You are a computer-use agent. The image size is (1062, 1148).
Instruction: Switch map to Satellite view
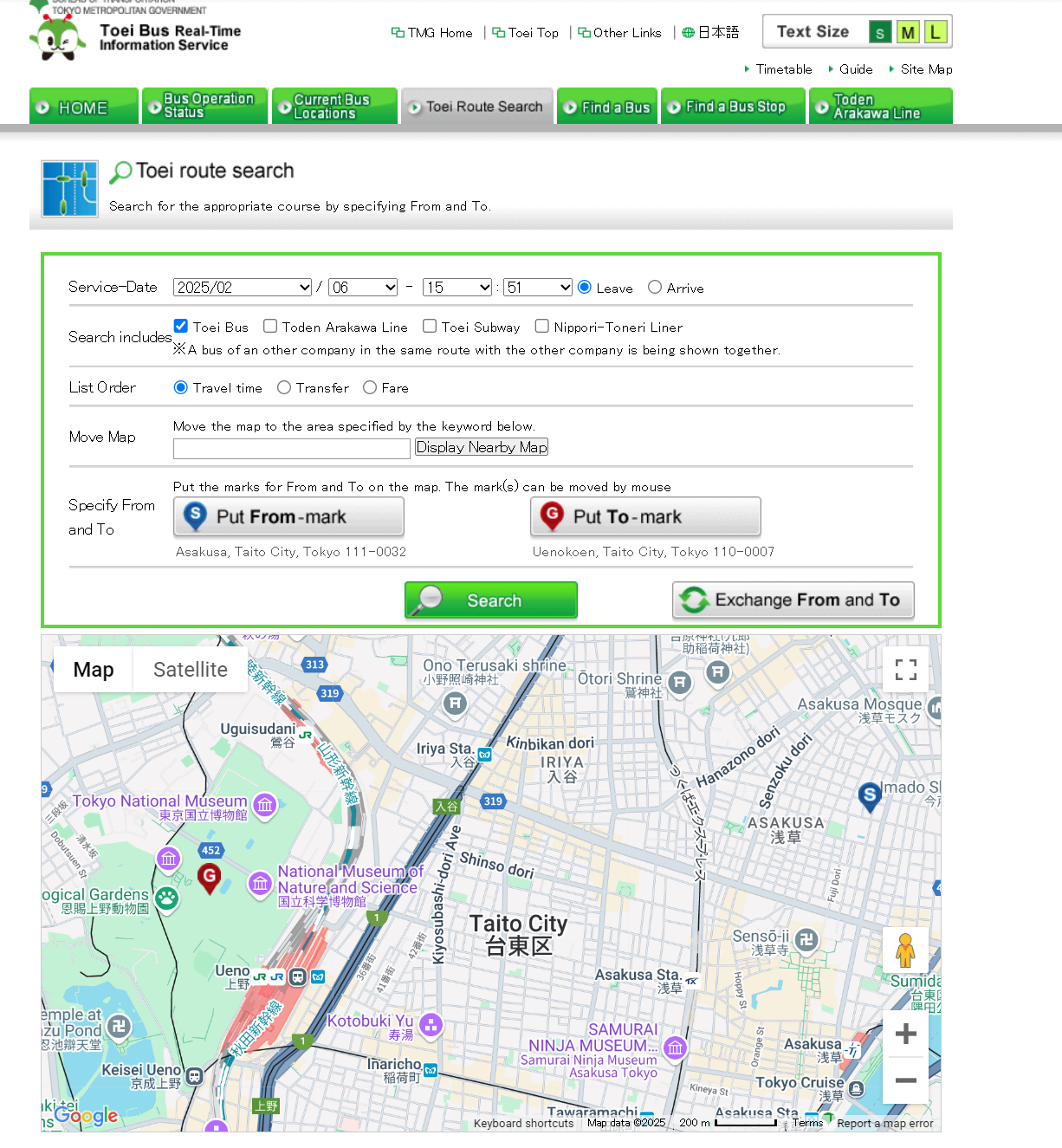pos(191,670)
